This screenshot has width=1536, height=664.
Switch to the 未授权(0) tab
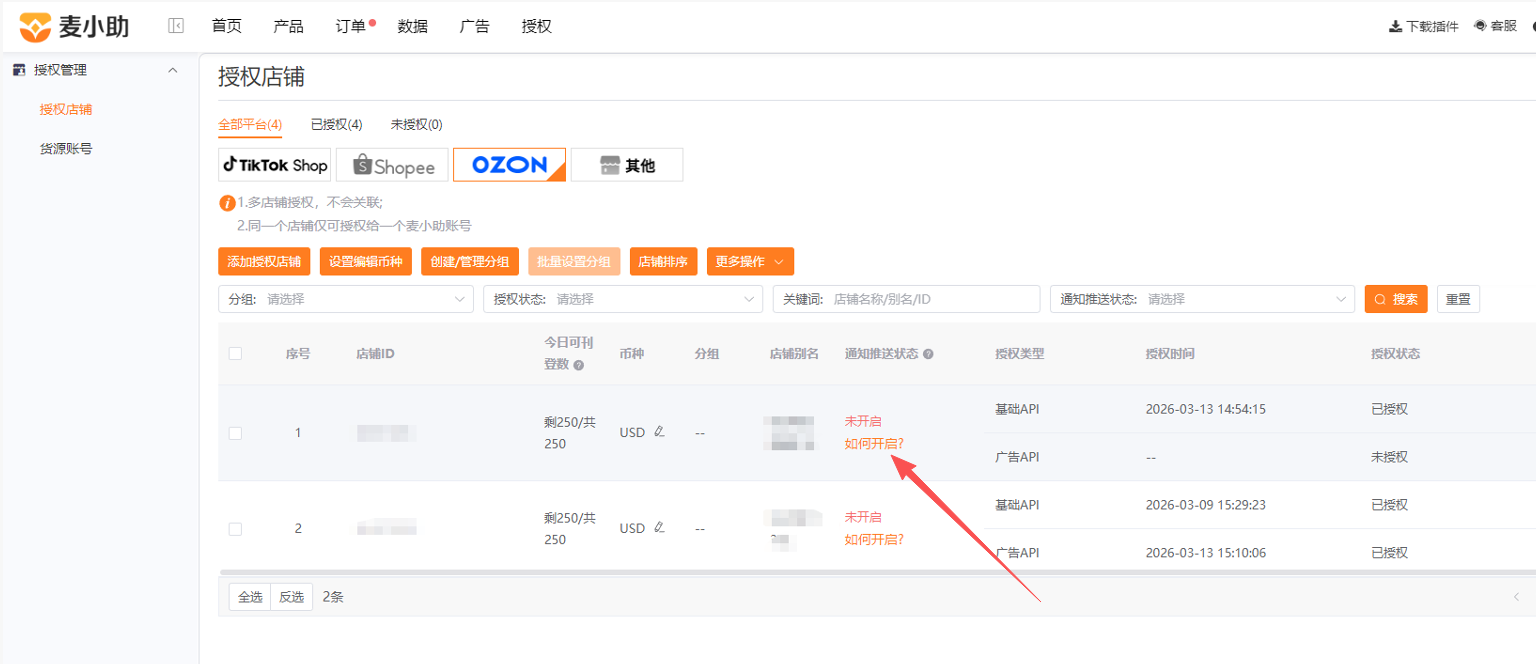pos(416,124)
